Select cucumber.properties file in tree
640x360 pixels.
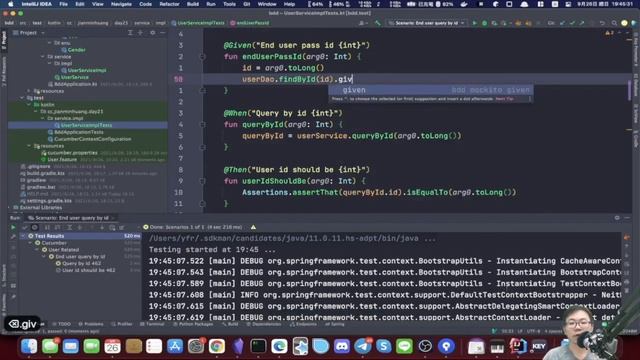(72, 153)
